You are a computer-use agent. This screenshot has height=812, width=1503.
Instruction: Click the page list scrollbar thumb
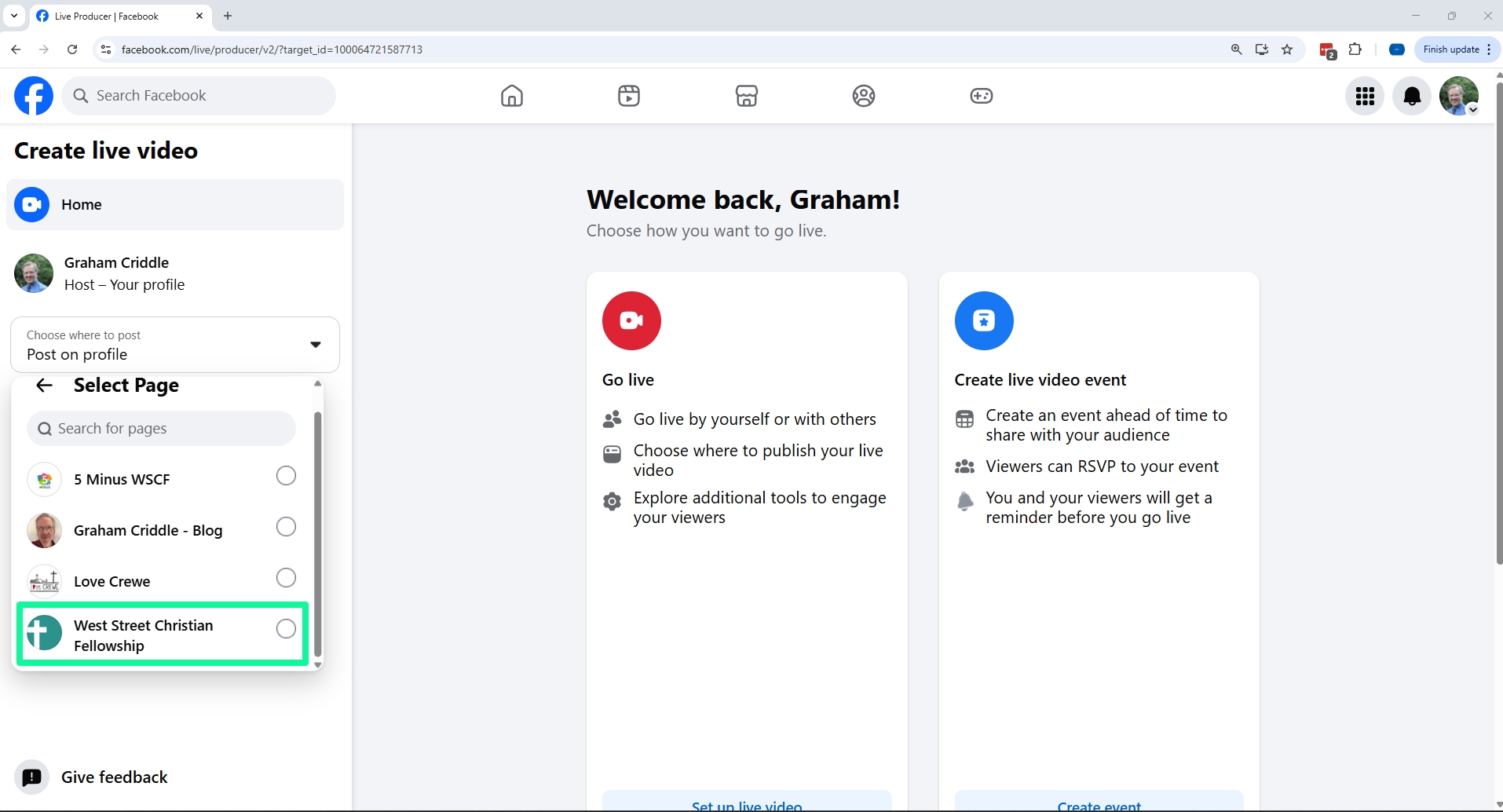click(317, 534)
